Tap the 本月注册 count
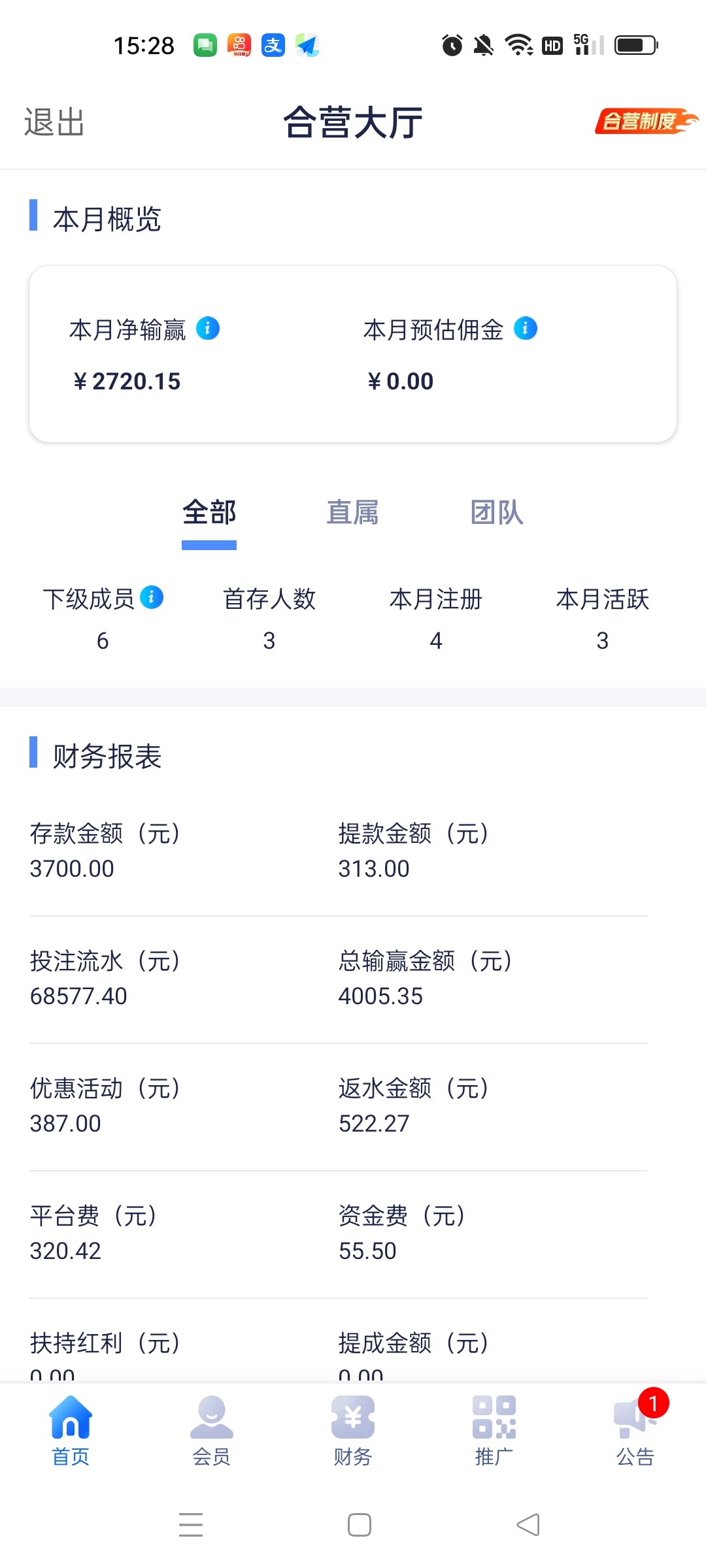The image size is (706, 1568). 436,641
